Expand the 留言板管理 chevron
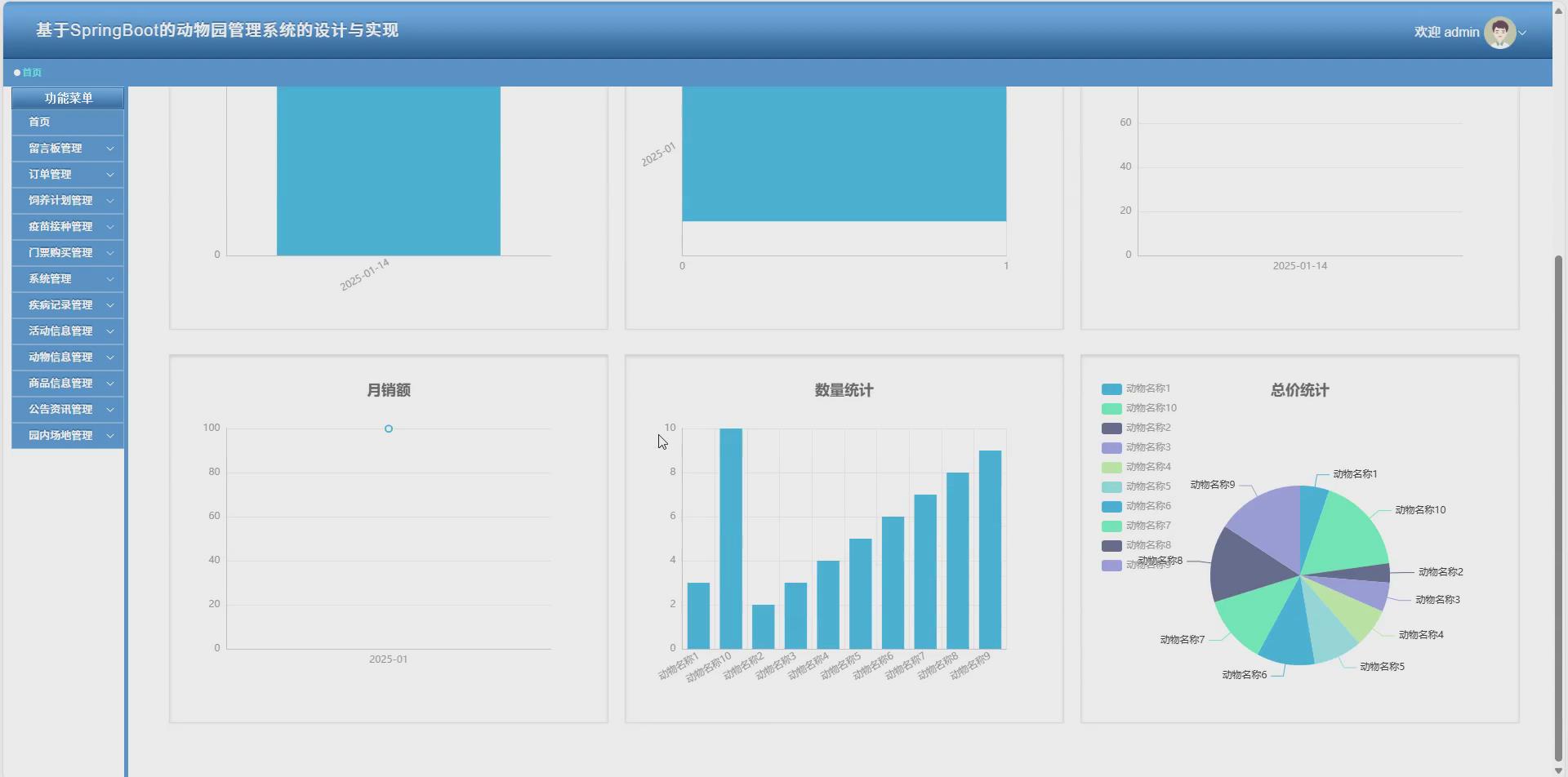 click(110, 149)
